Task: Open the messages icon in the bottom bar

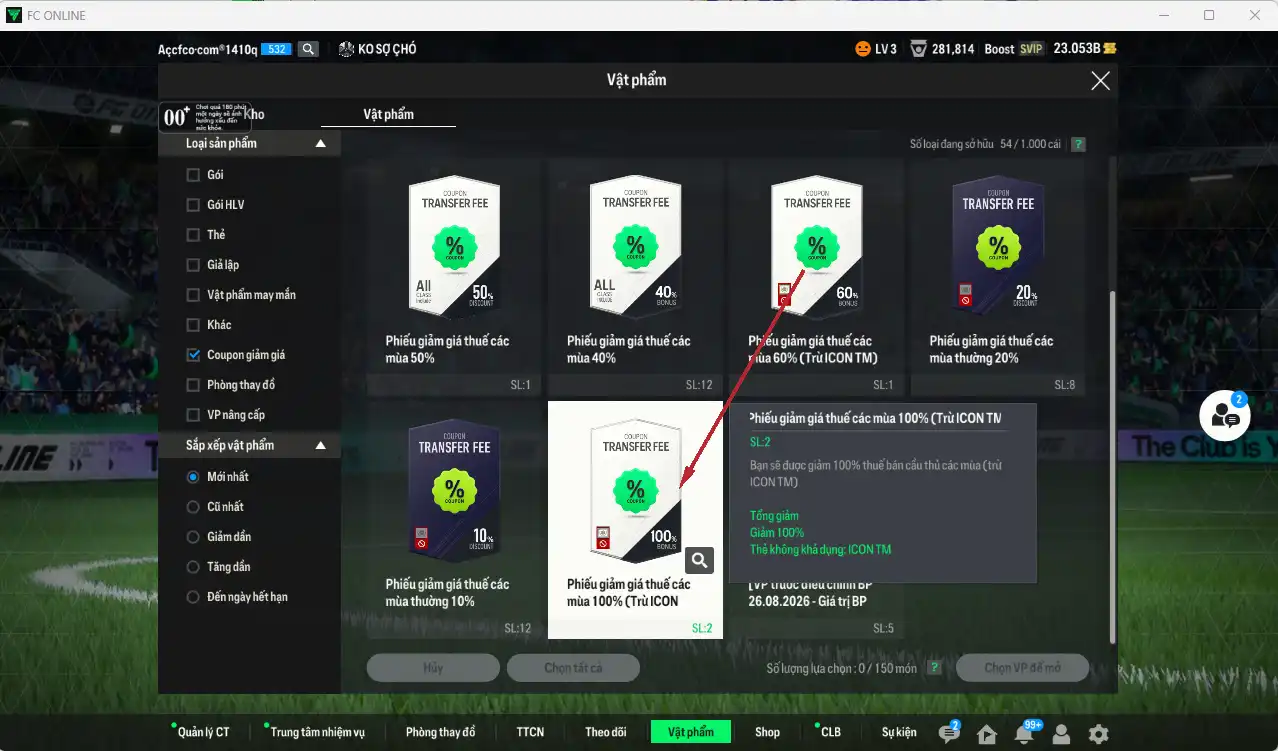Action: click(949, 733)
